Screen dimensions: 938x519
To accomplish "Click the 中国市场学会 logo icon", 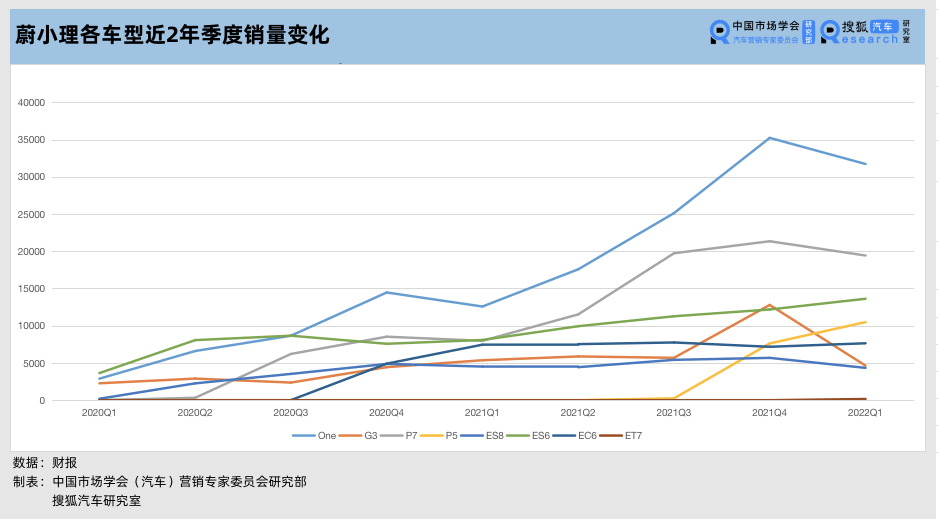I will [719, 32].
